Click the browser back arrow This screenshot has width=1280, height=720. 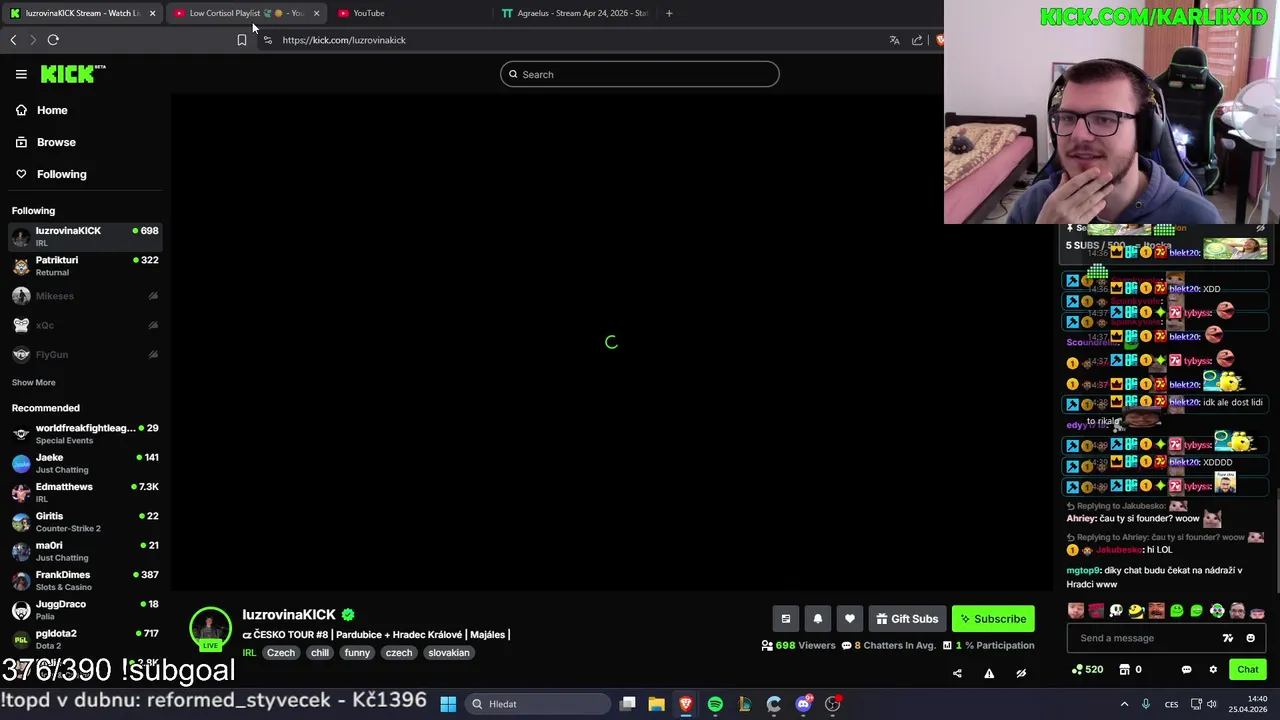tap(13, 40)
